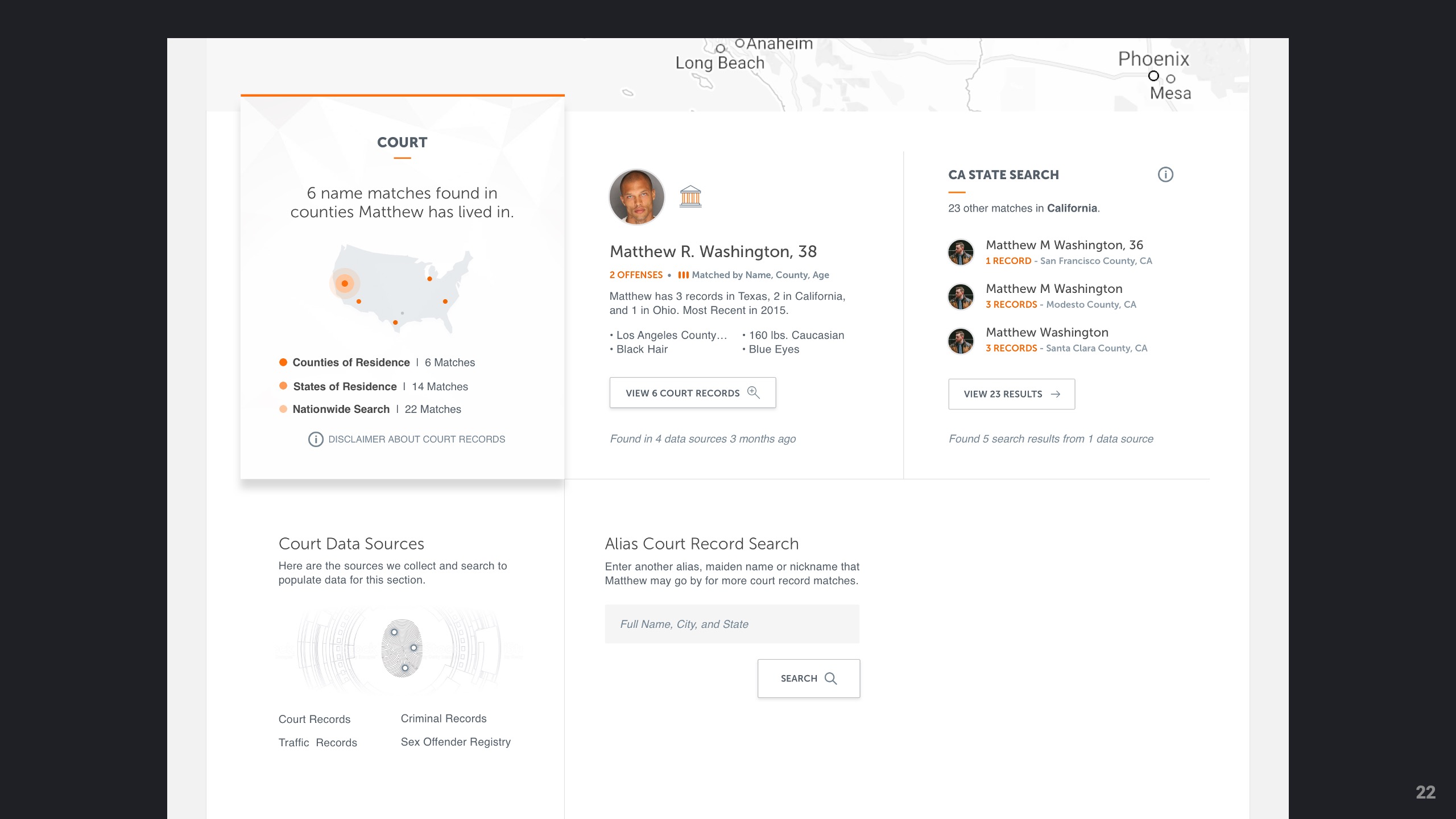Click the View 23 Results button
Image resolution: width=1456 pixels, height=819 pixels.
tap(1011, 394)
